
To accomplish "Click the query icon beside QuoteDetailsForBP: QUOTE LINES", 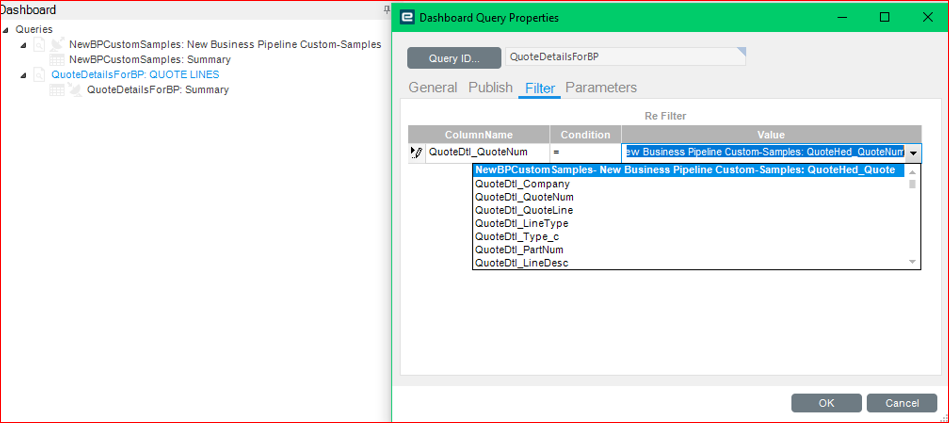I will (39, 75).
